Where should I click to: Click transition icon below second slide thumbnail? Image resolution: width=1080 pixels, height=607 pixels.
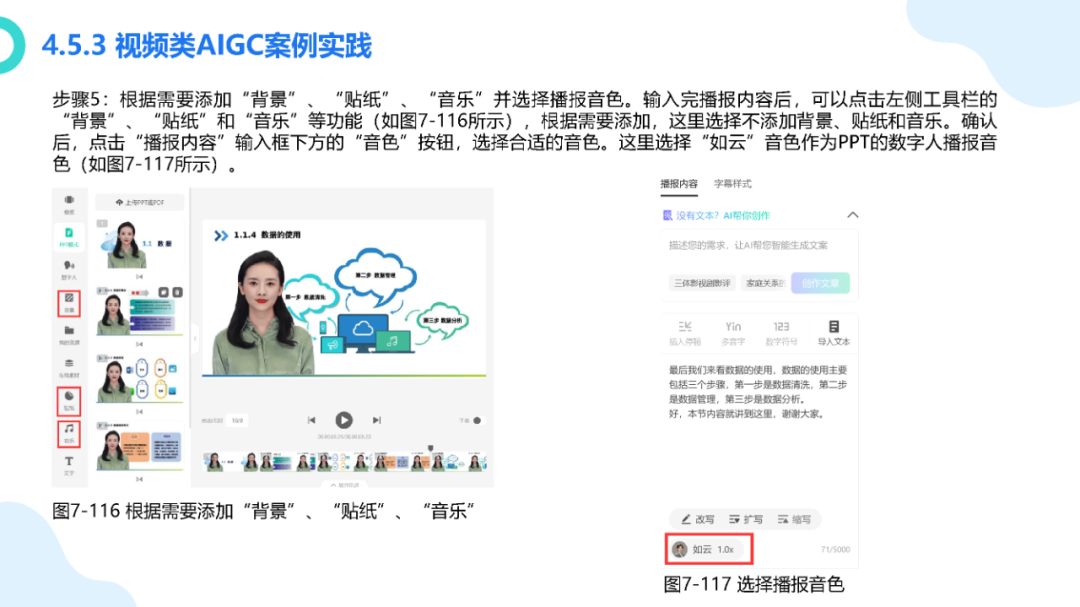[140, 344]
